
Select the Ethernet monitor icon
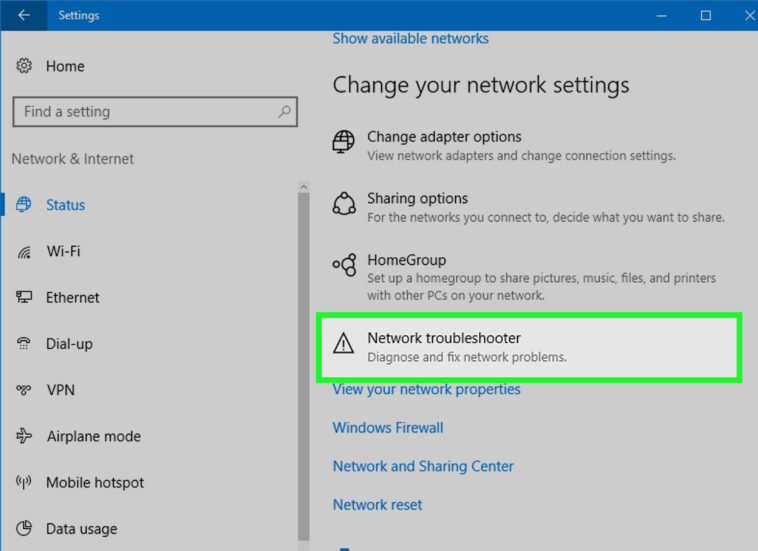25,298
